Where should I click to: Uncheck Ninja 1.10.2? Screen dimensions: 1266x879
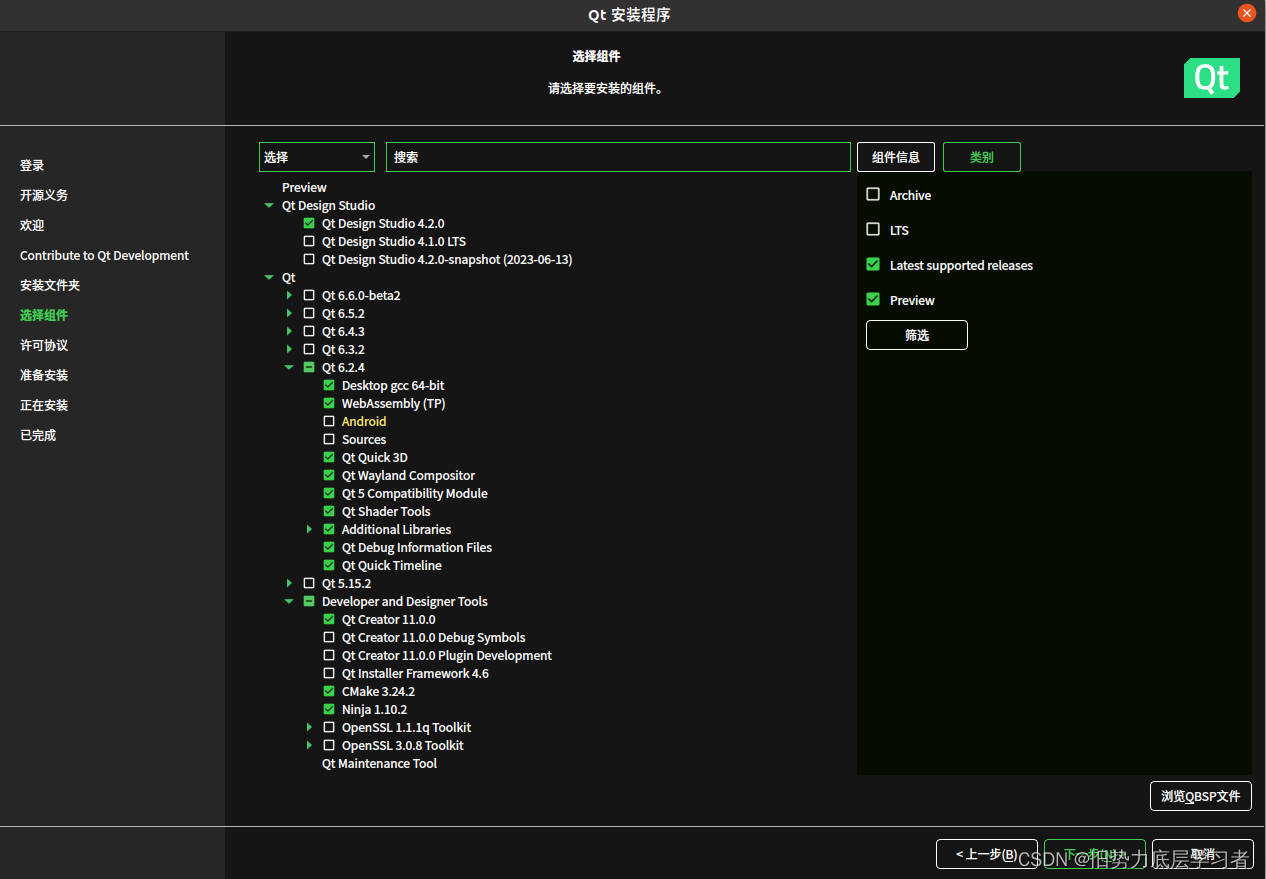click(x=329, y=710)
